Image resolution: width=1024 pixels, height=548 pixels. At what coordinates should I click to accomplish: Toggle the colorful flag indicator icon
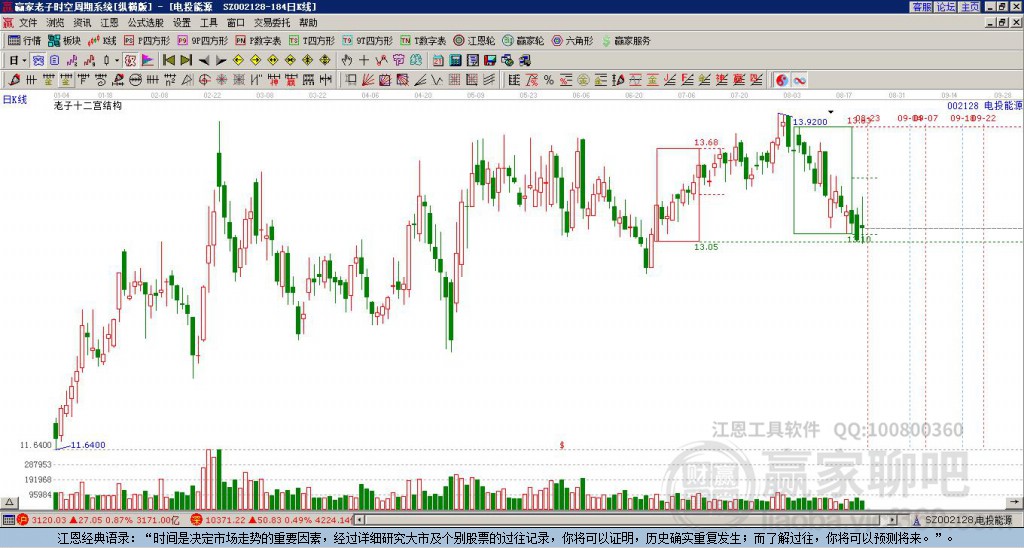click(x=148, y=60)
